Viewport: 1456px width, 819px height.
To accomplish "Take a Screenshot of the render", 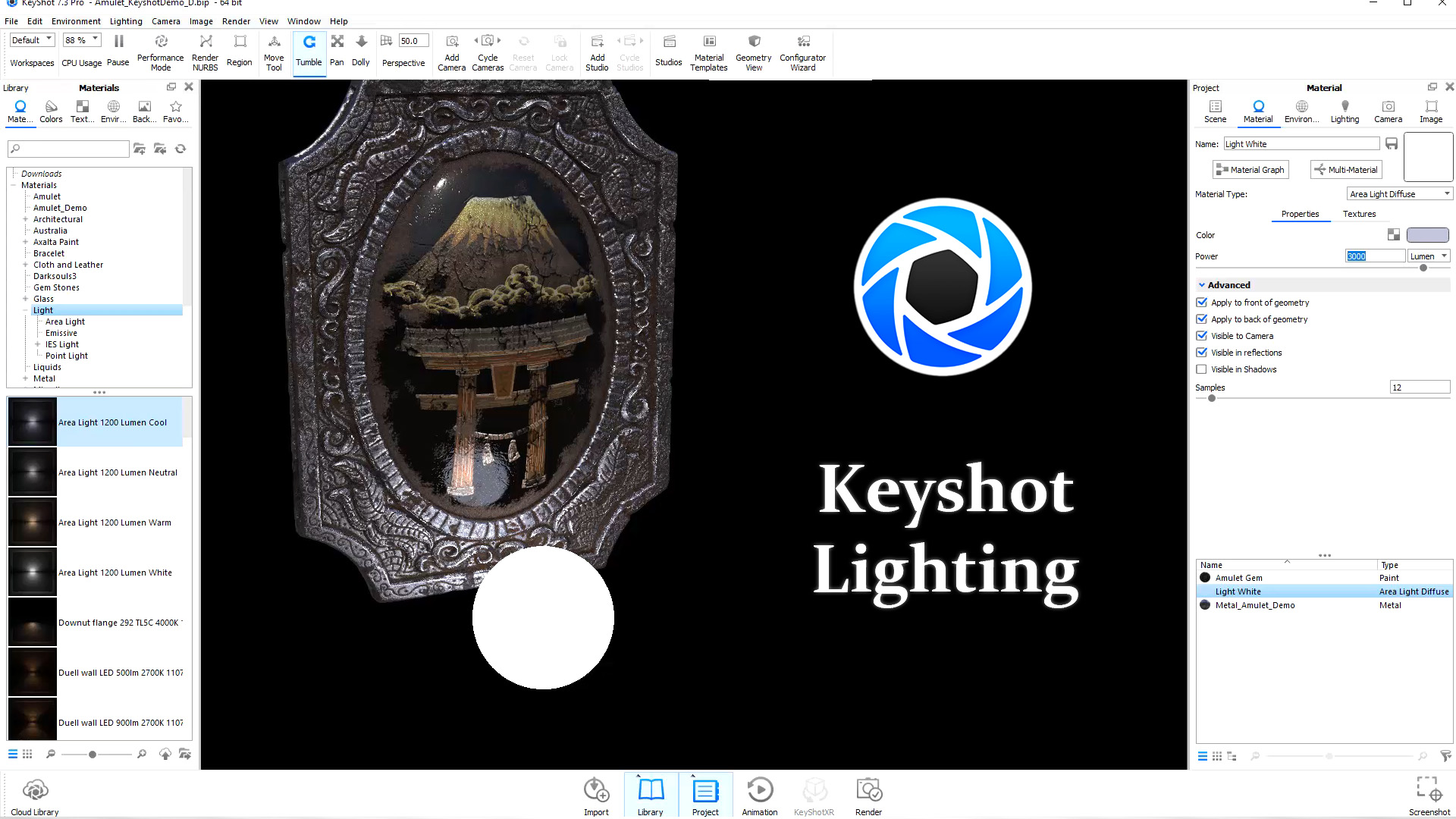I will 1429,796.
